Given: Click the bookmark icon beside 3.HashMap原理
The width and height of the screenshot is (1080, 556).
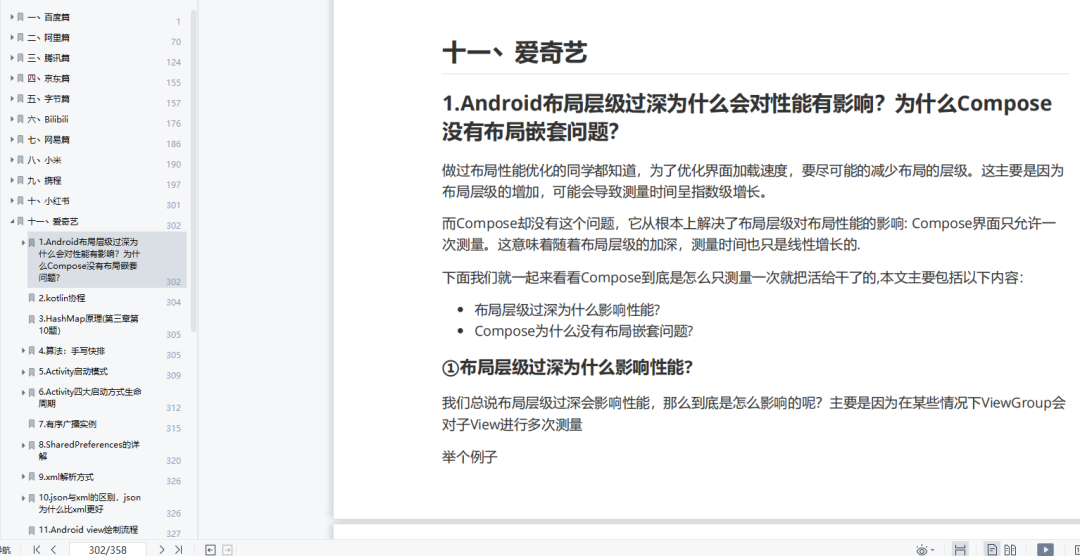Looking at the screenshot, I should pos(32,319).
